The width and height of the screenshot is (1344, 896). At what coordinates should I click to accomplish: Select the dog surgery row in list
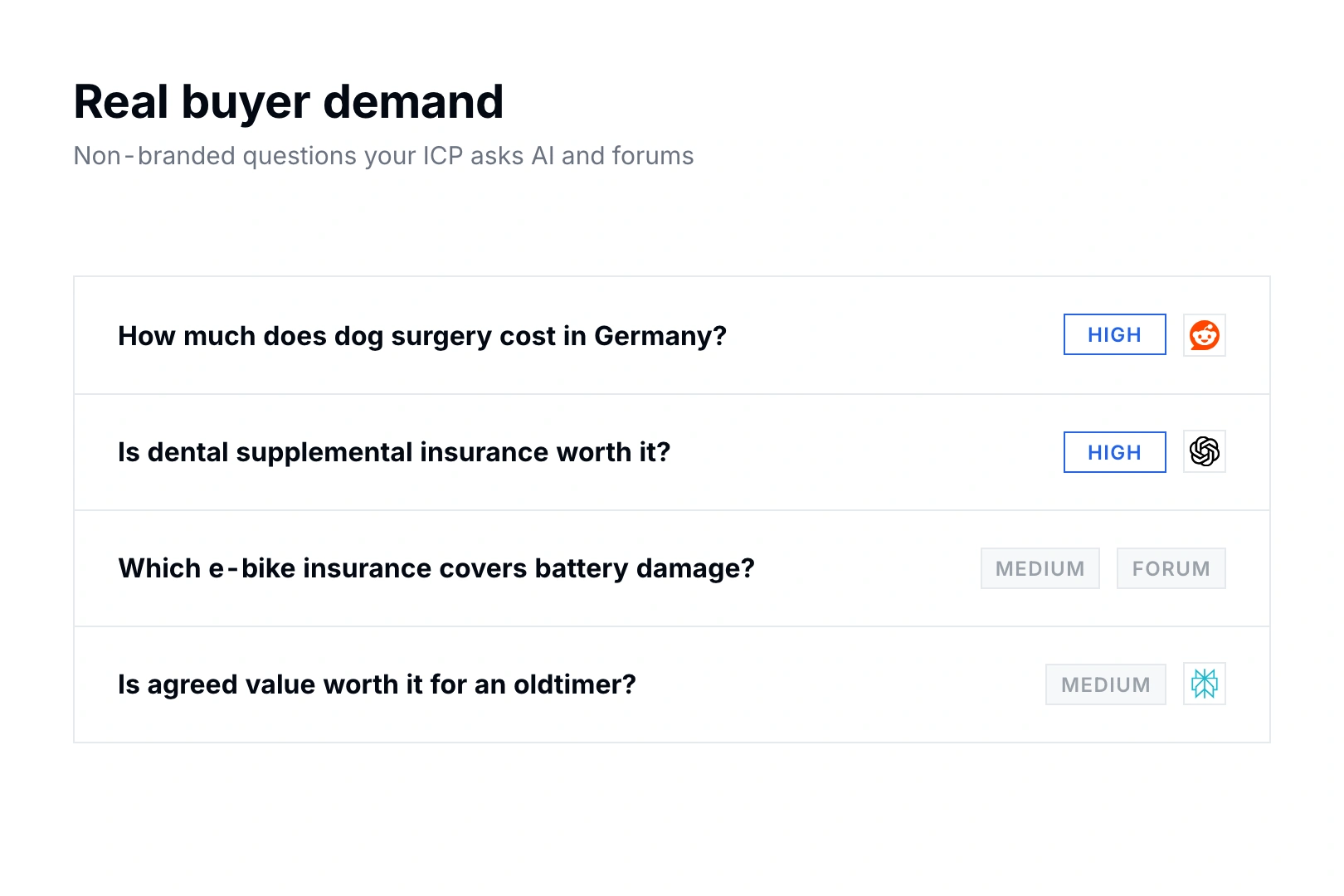pyautogui.click(x=672, y=335)
